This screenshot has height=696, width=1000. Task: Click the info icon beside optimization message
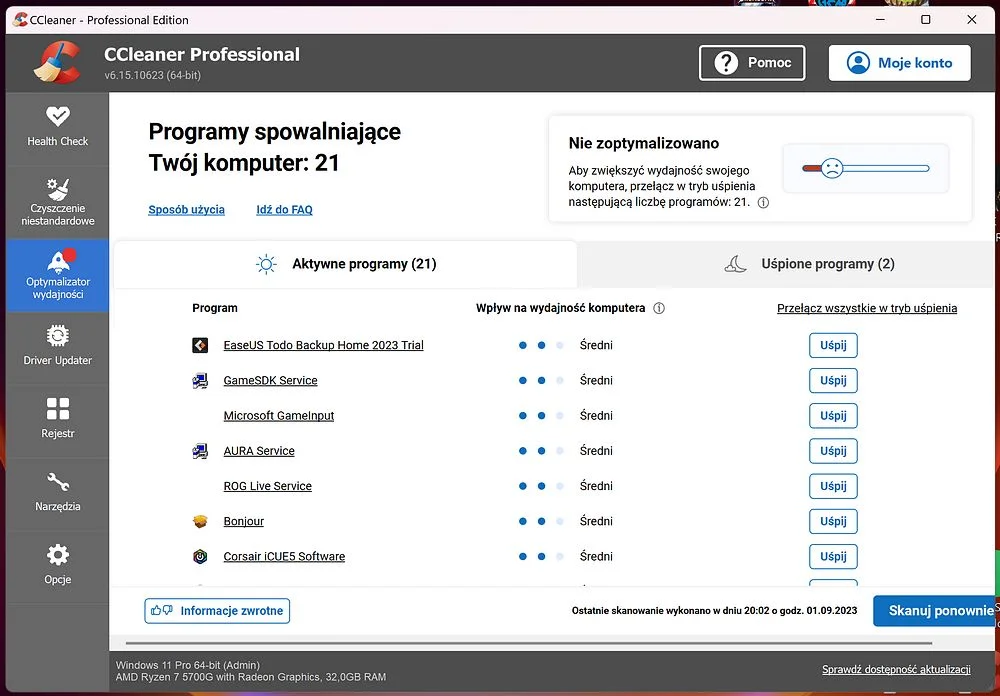(x=763, y=203)
